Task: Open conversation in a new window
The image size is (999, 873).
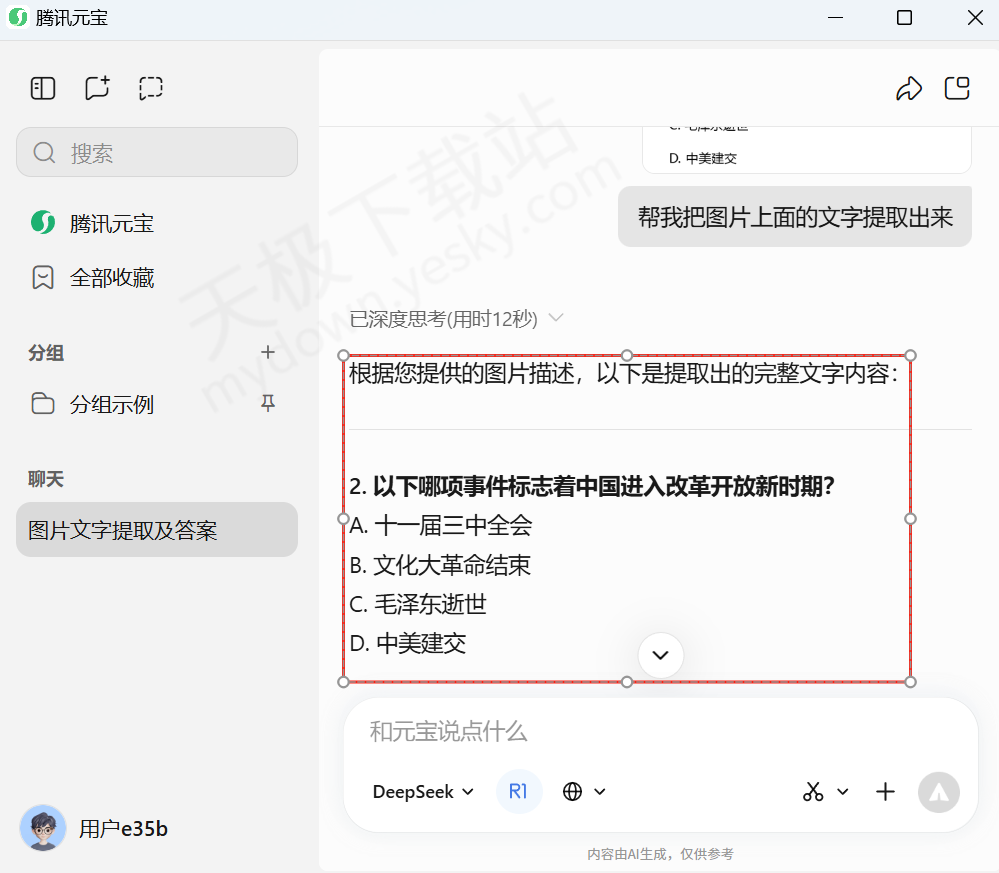Action: click(957, 88)
